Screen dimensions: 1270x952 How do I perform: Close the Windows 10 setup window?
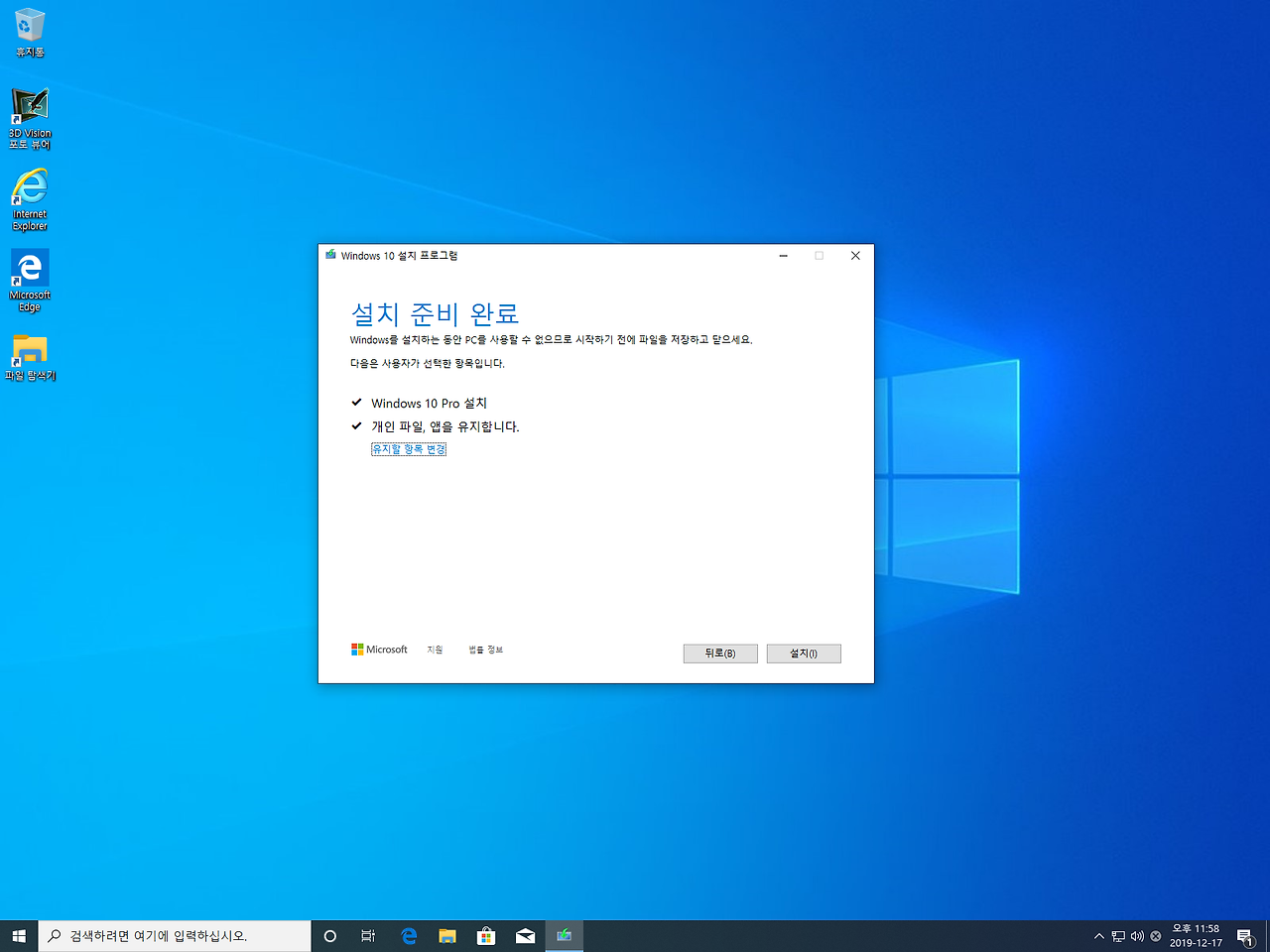tap(855, 256)
